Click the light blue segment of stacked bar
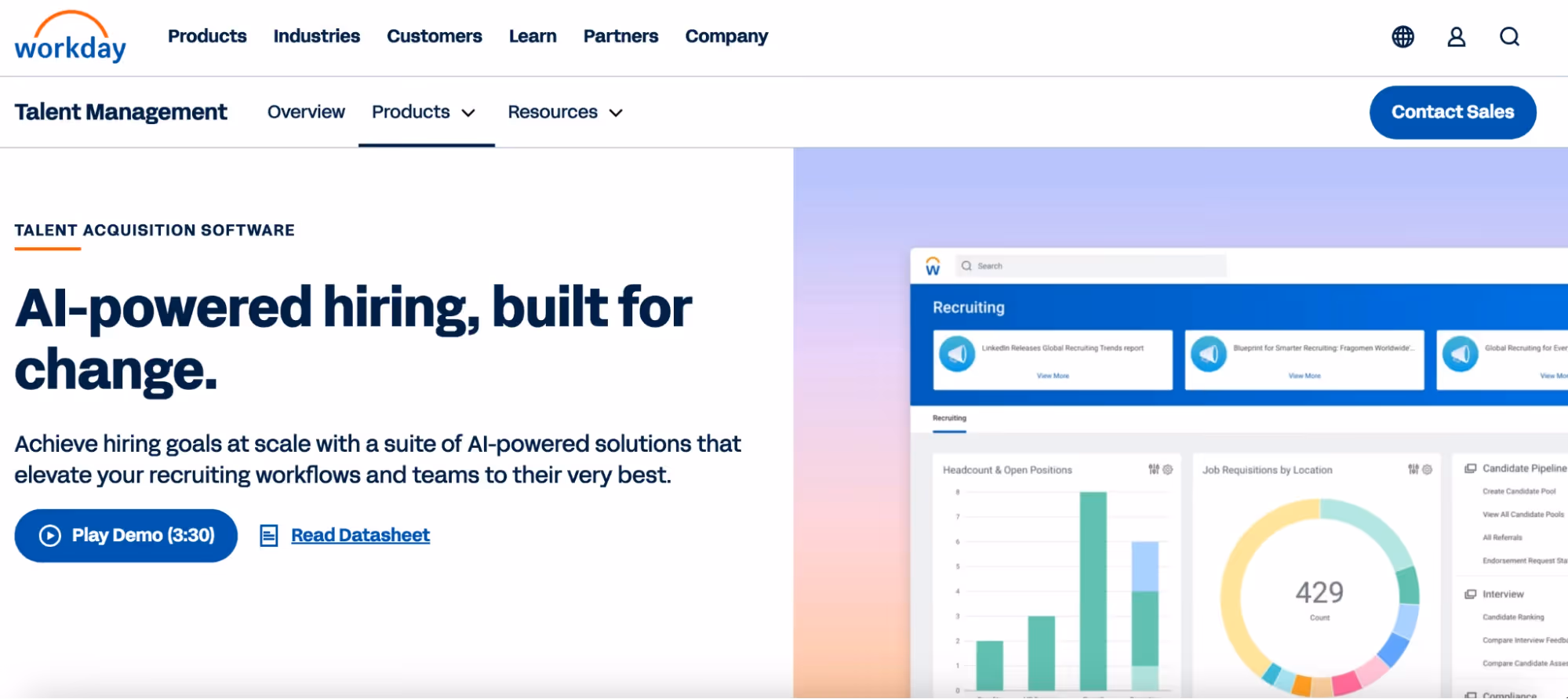Screen dimensions: 1568x699 (x=1145, y=566)
